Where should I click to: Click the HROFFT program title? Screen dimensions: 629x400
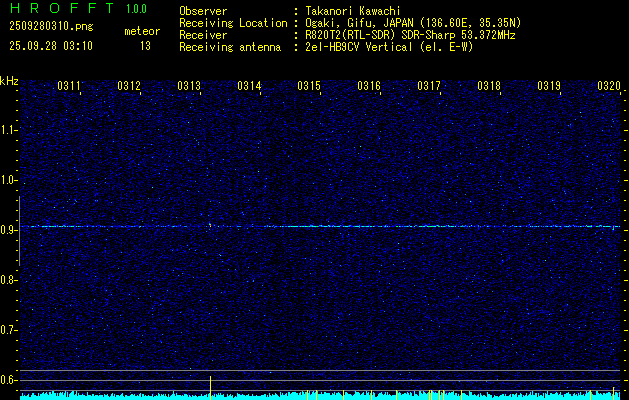click(61, 8)
